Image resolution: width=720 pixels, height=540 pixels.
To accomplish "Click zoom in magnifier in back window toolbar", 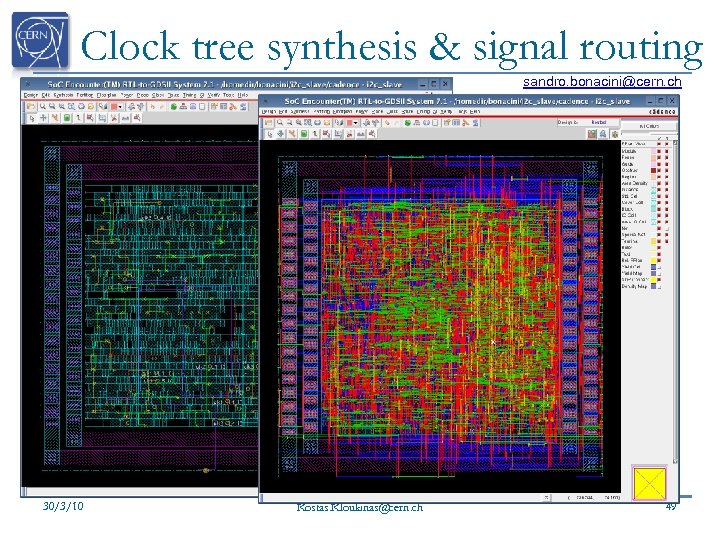I will [43, 106].
